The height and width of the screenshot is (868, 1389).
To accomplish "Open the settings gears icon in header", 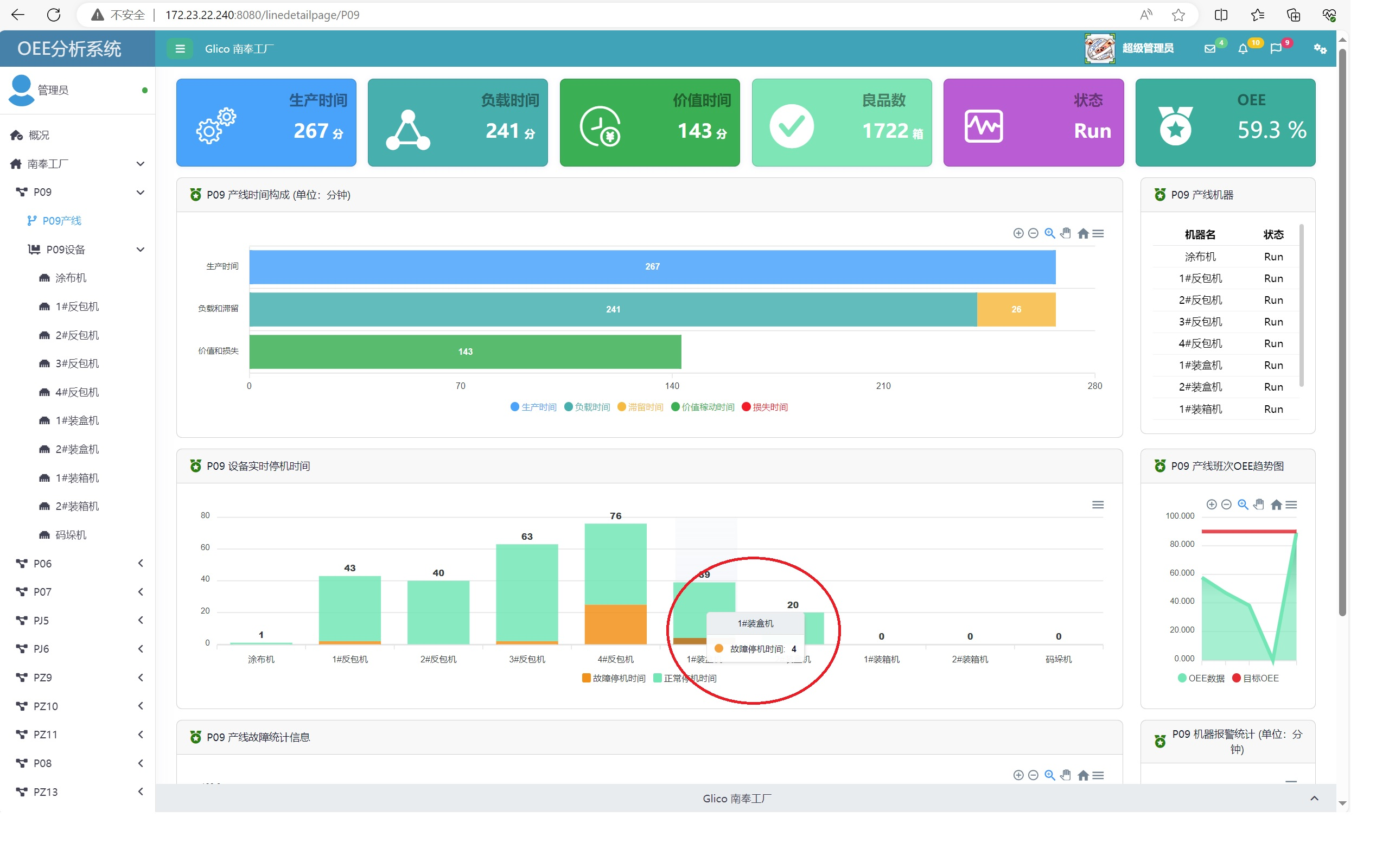I will [1320, 49].
